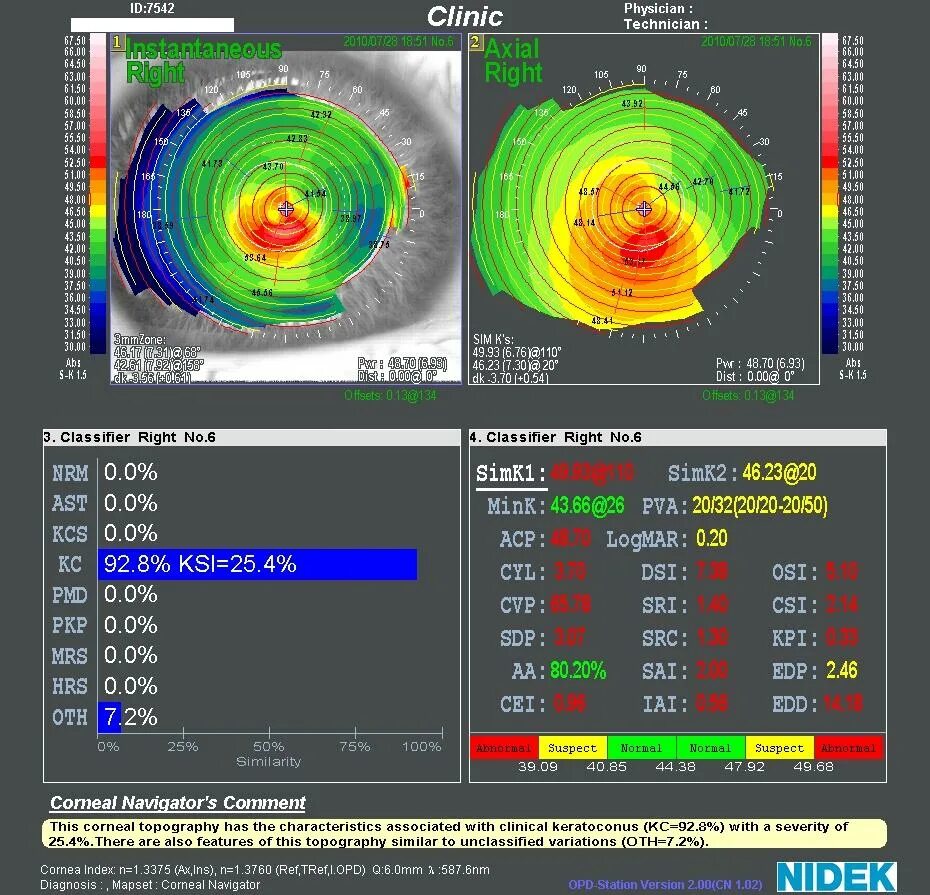Click the MinK value 43.66@26
Screen dimensions: 930x895
587,506
